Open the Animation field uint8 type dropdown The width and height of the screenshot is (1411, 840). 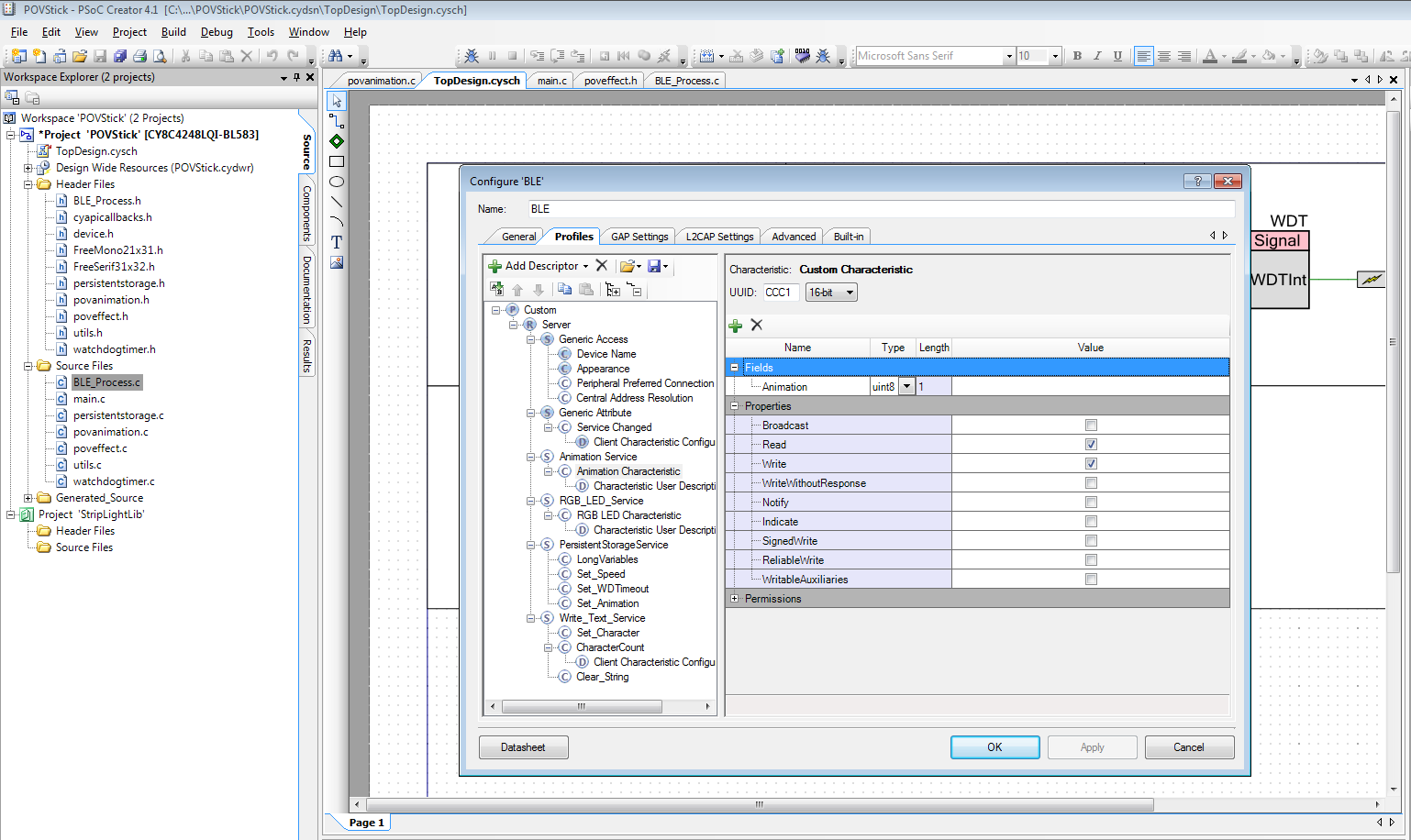906,387
